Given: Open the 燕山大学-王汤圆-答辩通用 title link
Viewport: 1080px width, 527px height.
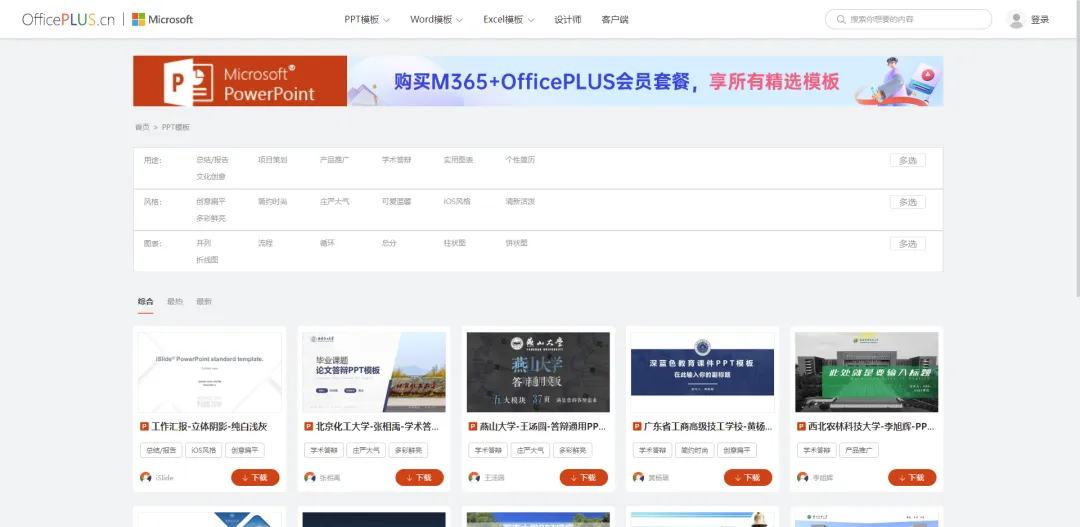Looking at the screenshot, I should click(543, 426).
